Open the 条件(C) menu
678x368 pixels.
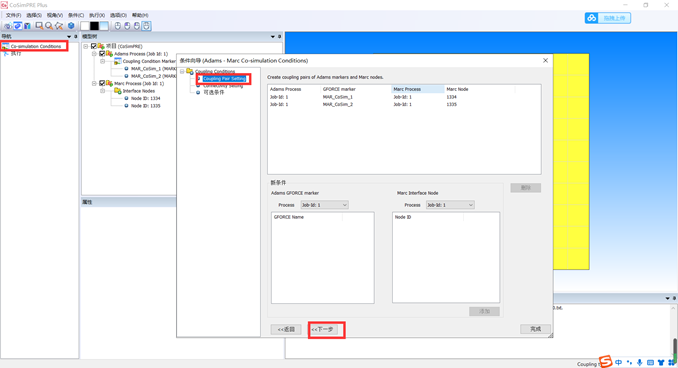point(76,15)
